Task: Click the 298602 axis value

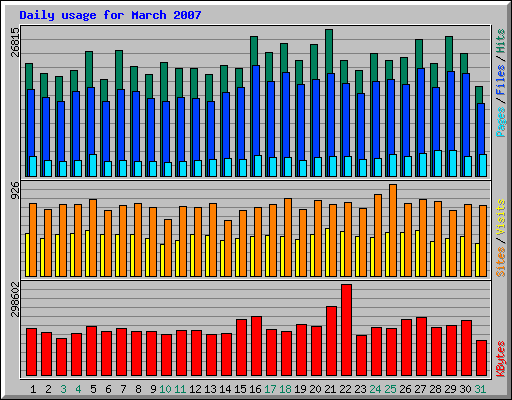Action: click(15, 299)
